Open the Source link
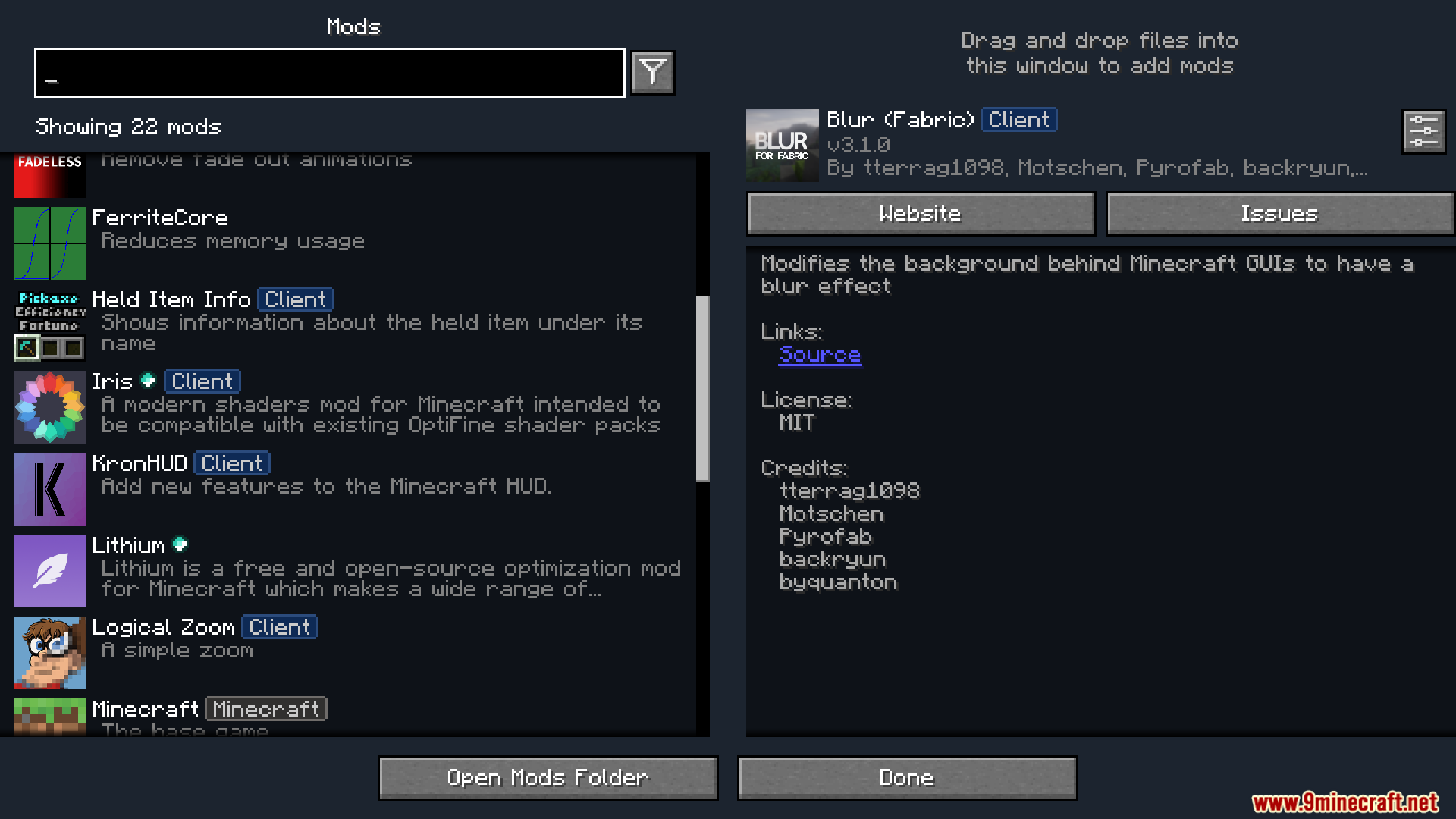1456x819 pixels. click(820, 355)
